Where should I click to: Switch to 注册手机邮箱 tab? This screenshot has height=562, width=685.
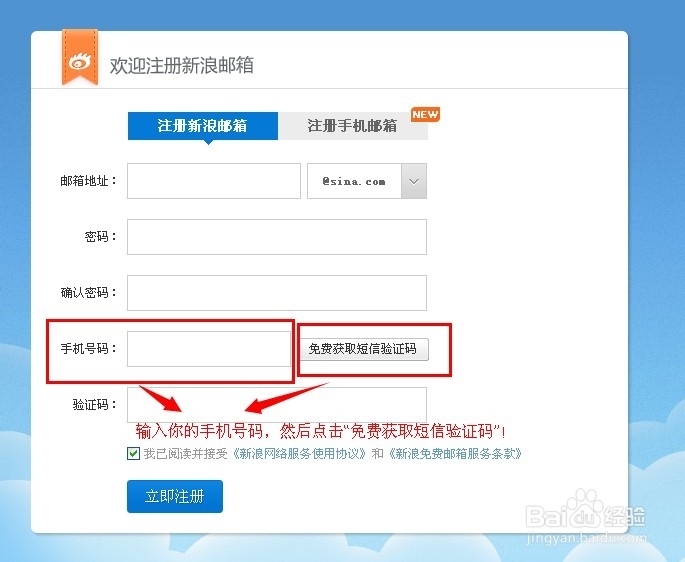pos(353,126)
